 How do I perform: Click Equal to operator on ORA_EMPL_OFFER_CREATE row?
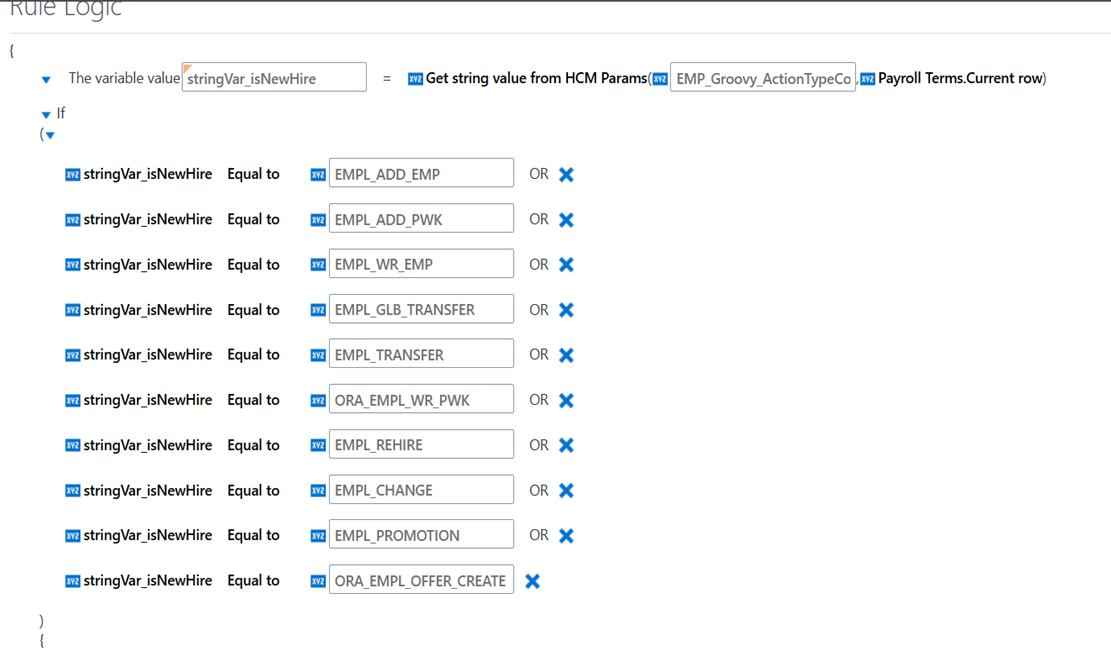point(254,580)
